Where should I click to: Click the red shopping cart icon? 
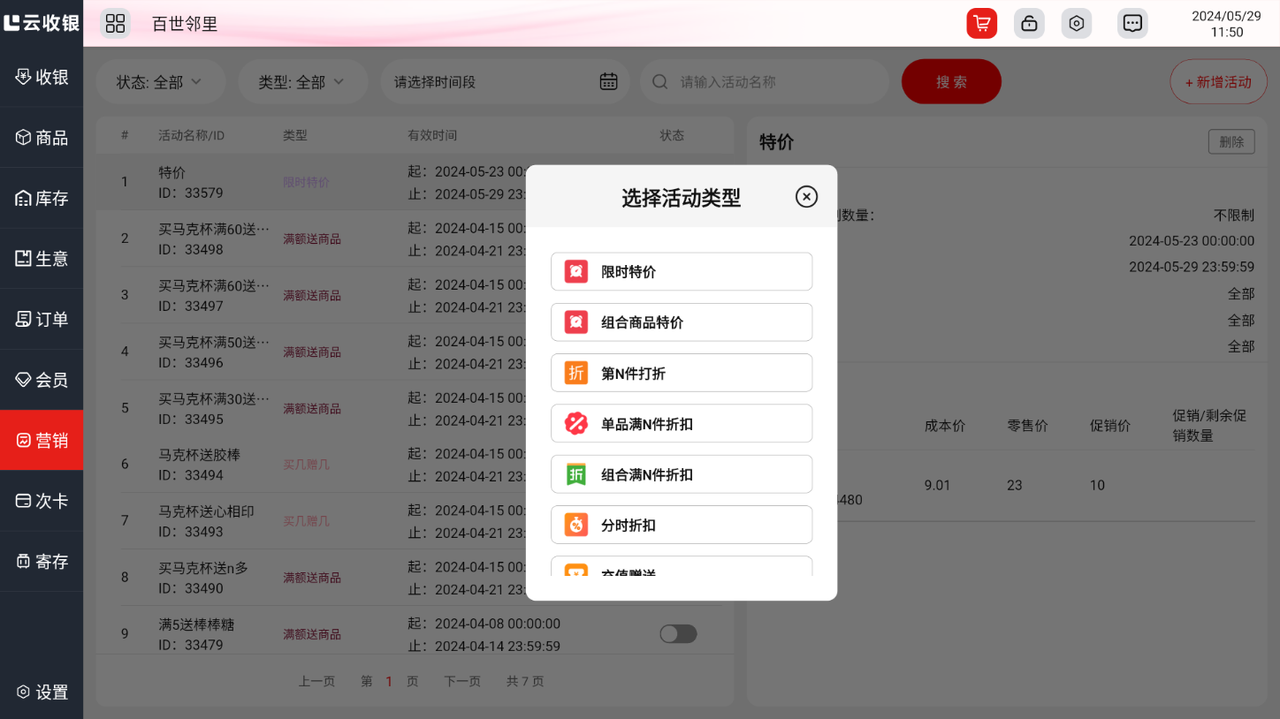click(x=981, y=23)
